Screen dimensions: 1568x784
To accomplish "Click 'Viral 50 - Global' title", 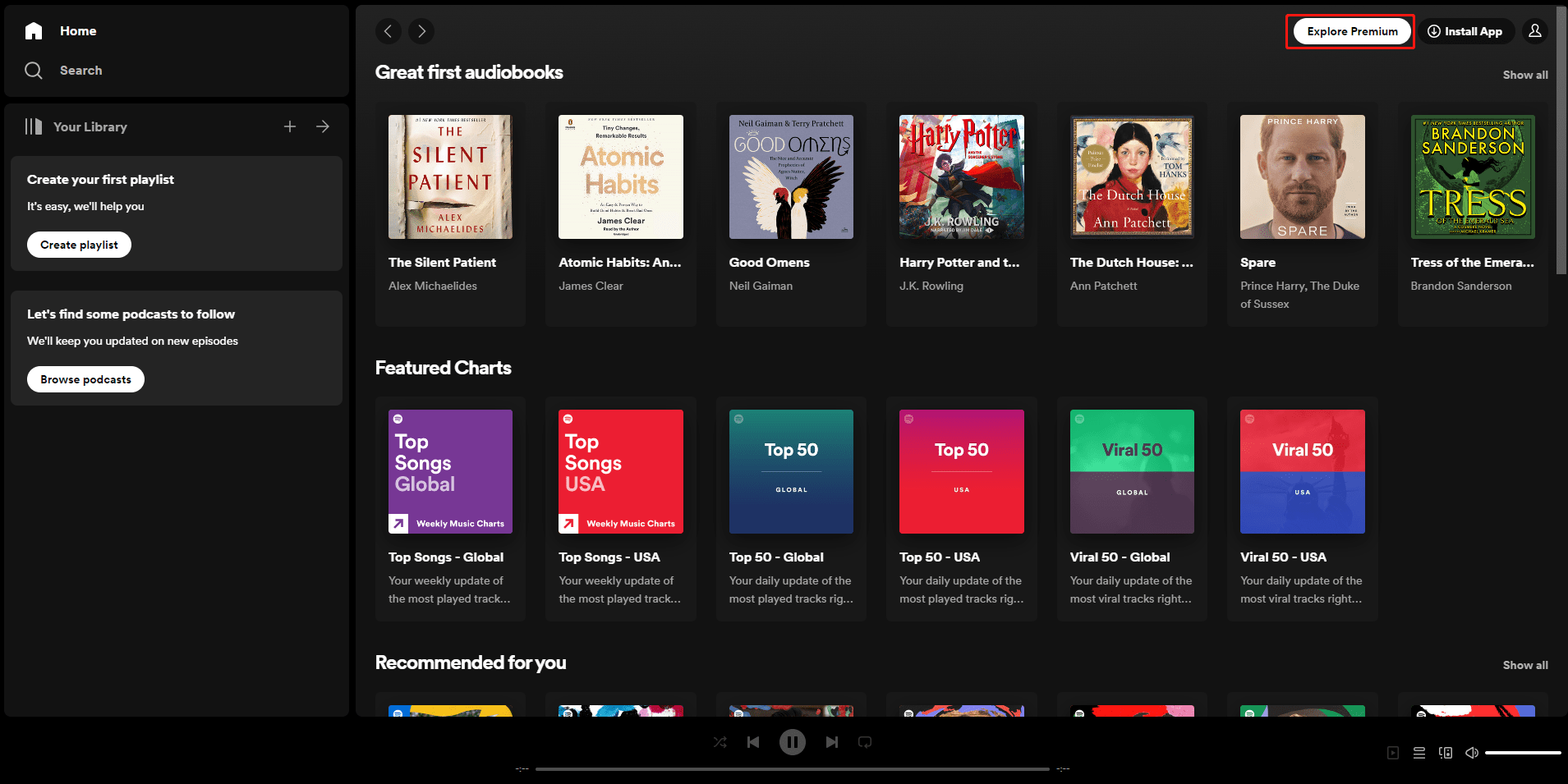I will point(1120,557).
